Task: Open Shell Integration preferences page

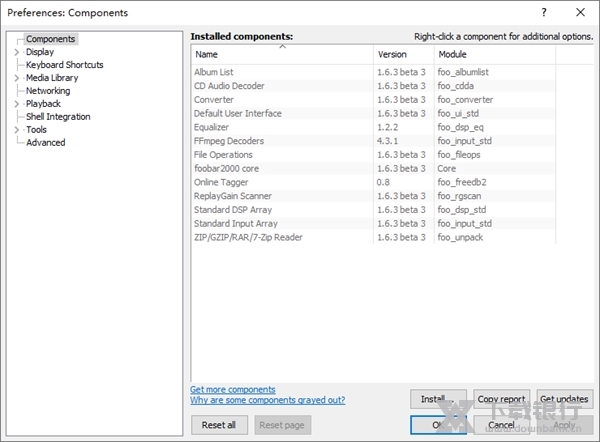Action: click(x=58, y=117)
